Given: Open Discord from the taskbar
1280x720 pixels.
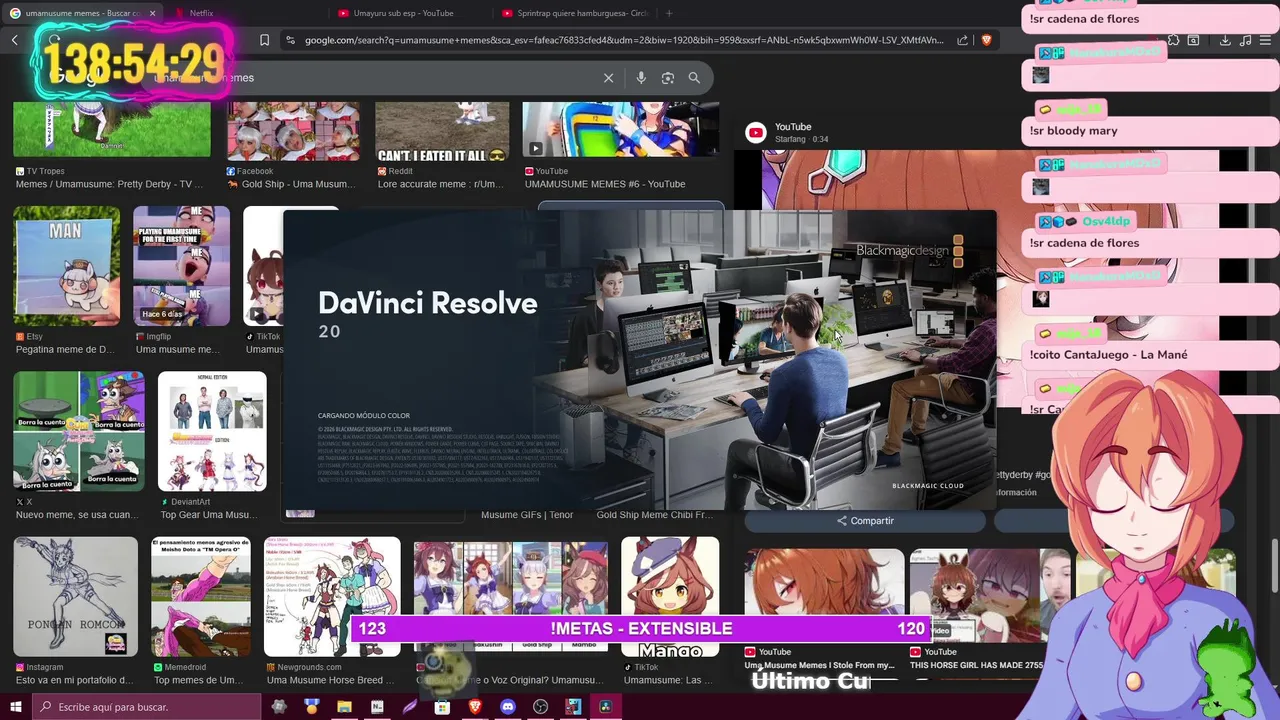Looking at the screenshot, I should 508,707.
